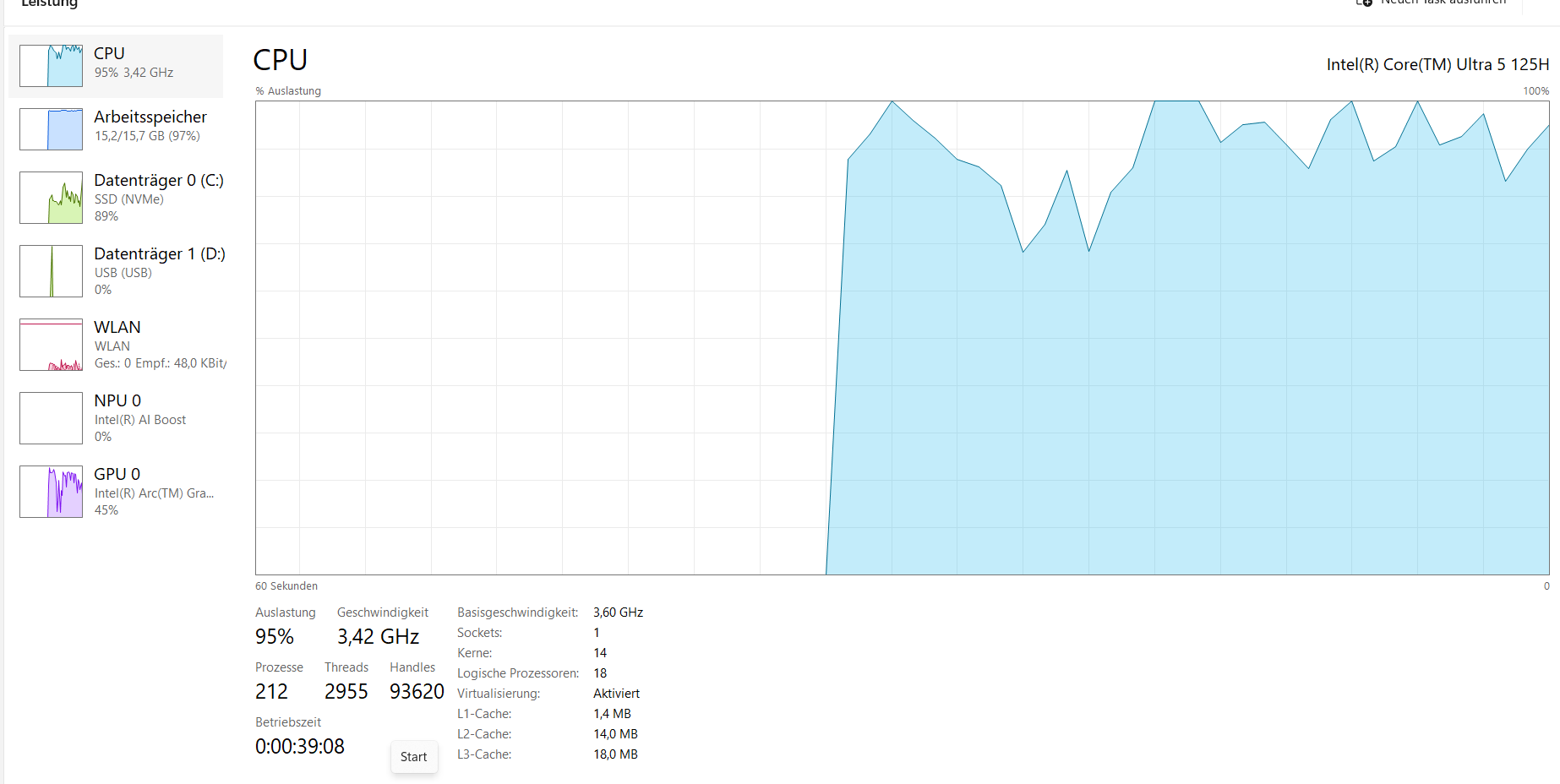The image size is (1560, 784).
Task: Open the Arbeitsspeicher performance view
Action: point(116,129)
